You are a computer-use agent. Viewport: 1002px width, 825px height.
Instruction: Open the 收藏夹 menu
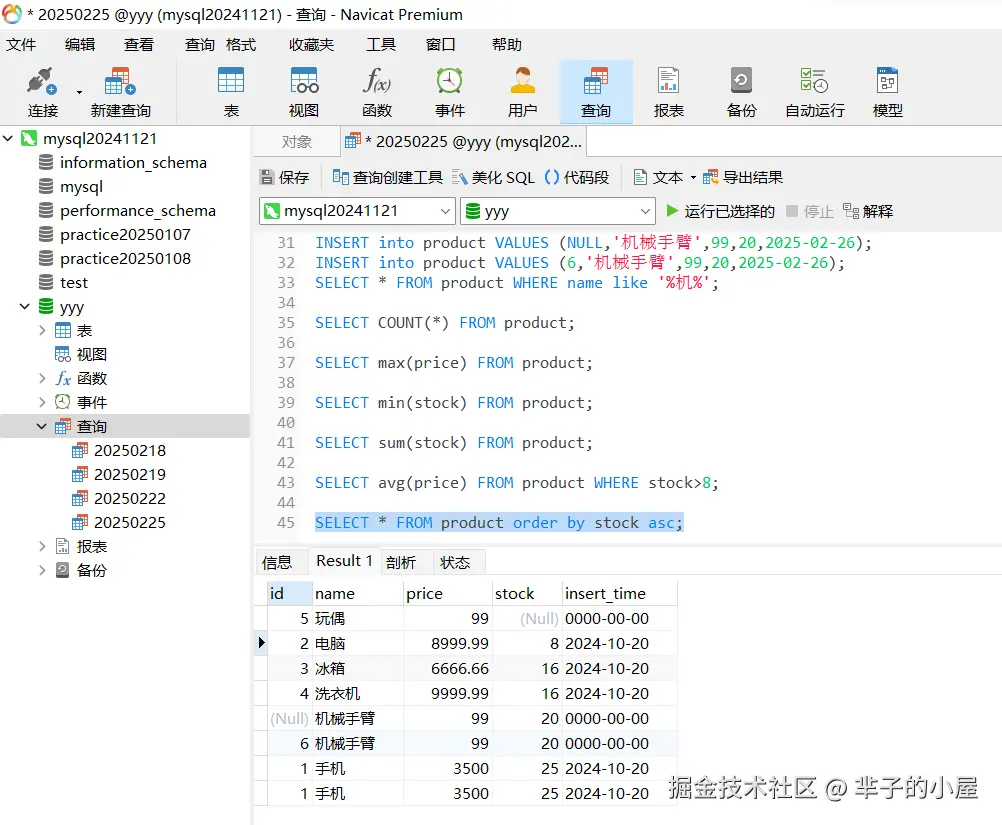tap(311, 44)
